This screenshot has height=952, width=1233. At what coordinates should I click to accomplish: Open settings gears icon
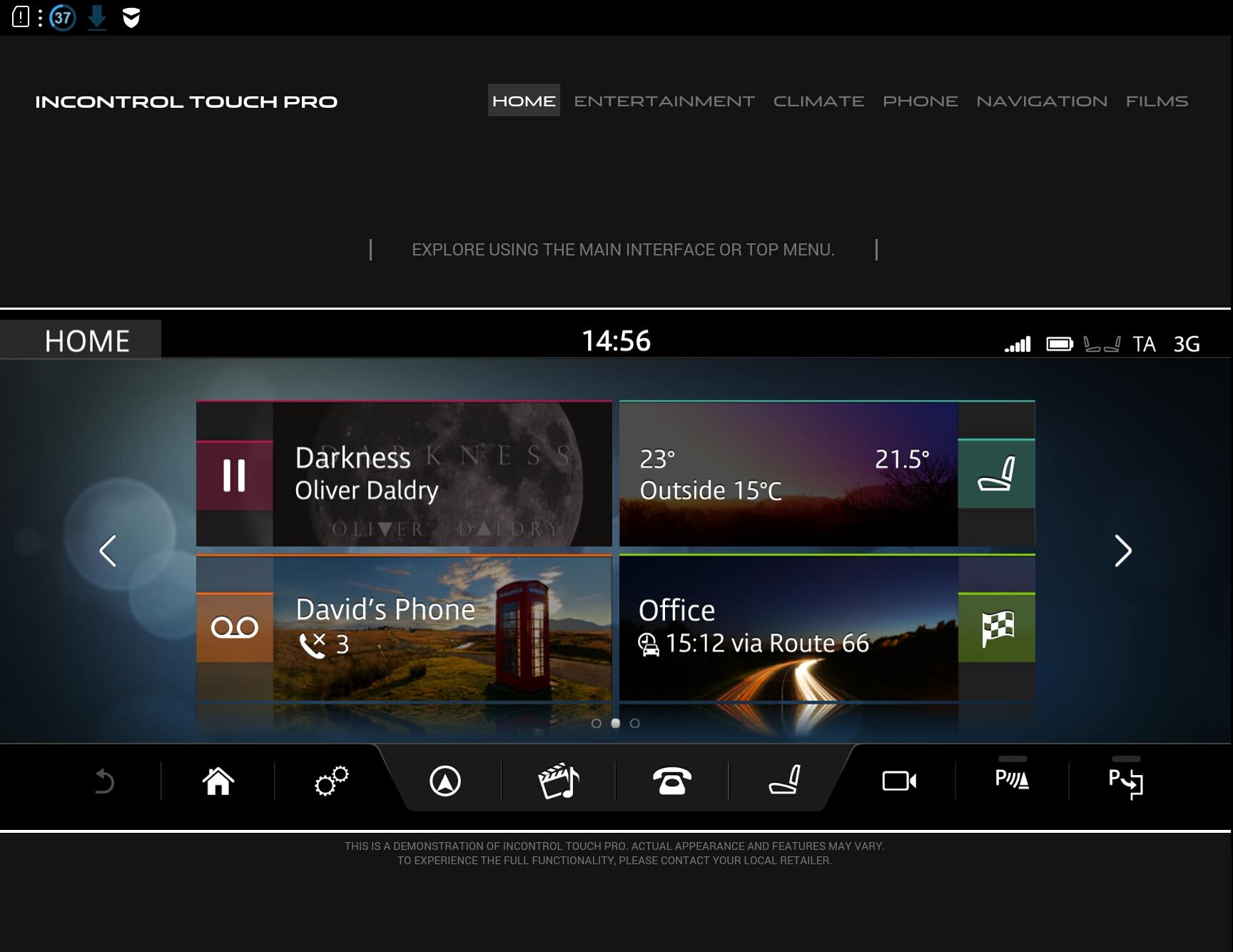point(332,781)
